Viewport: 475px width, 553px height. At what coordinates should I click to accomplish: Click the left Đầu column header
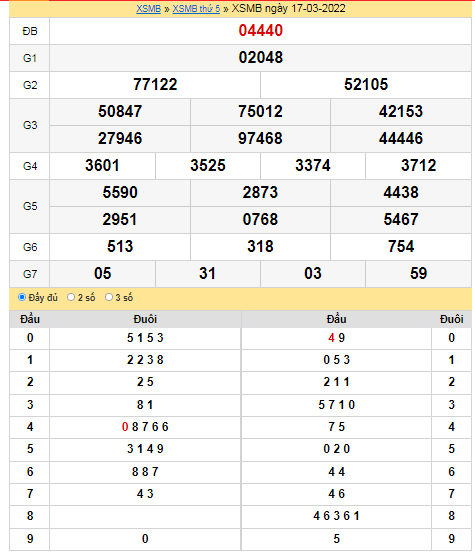pyautogui.click(x=30, y=319)
